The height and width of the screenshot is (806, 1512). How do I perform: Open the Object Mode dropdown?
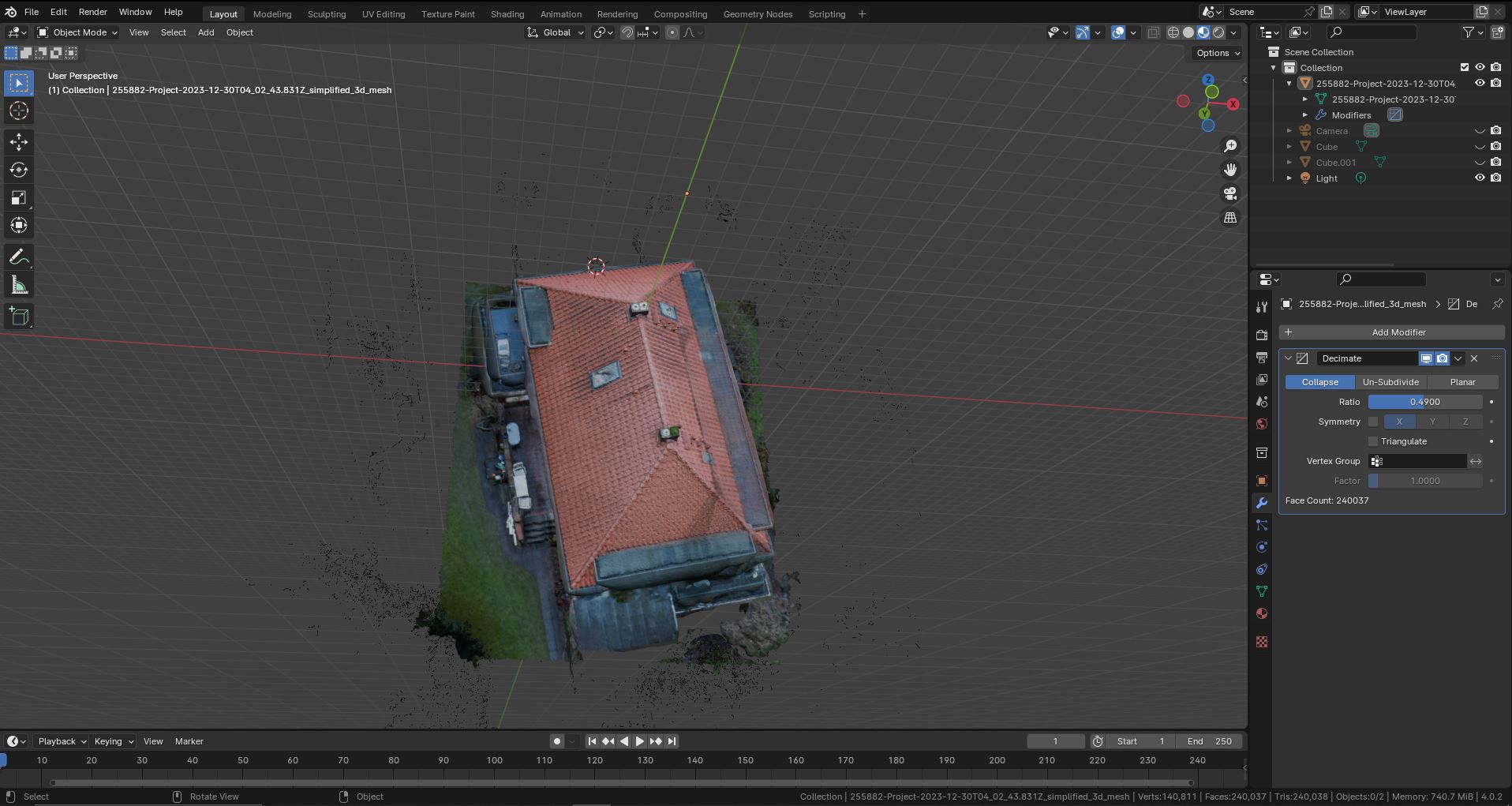77,32
